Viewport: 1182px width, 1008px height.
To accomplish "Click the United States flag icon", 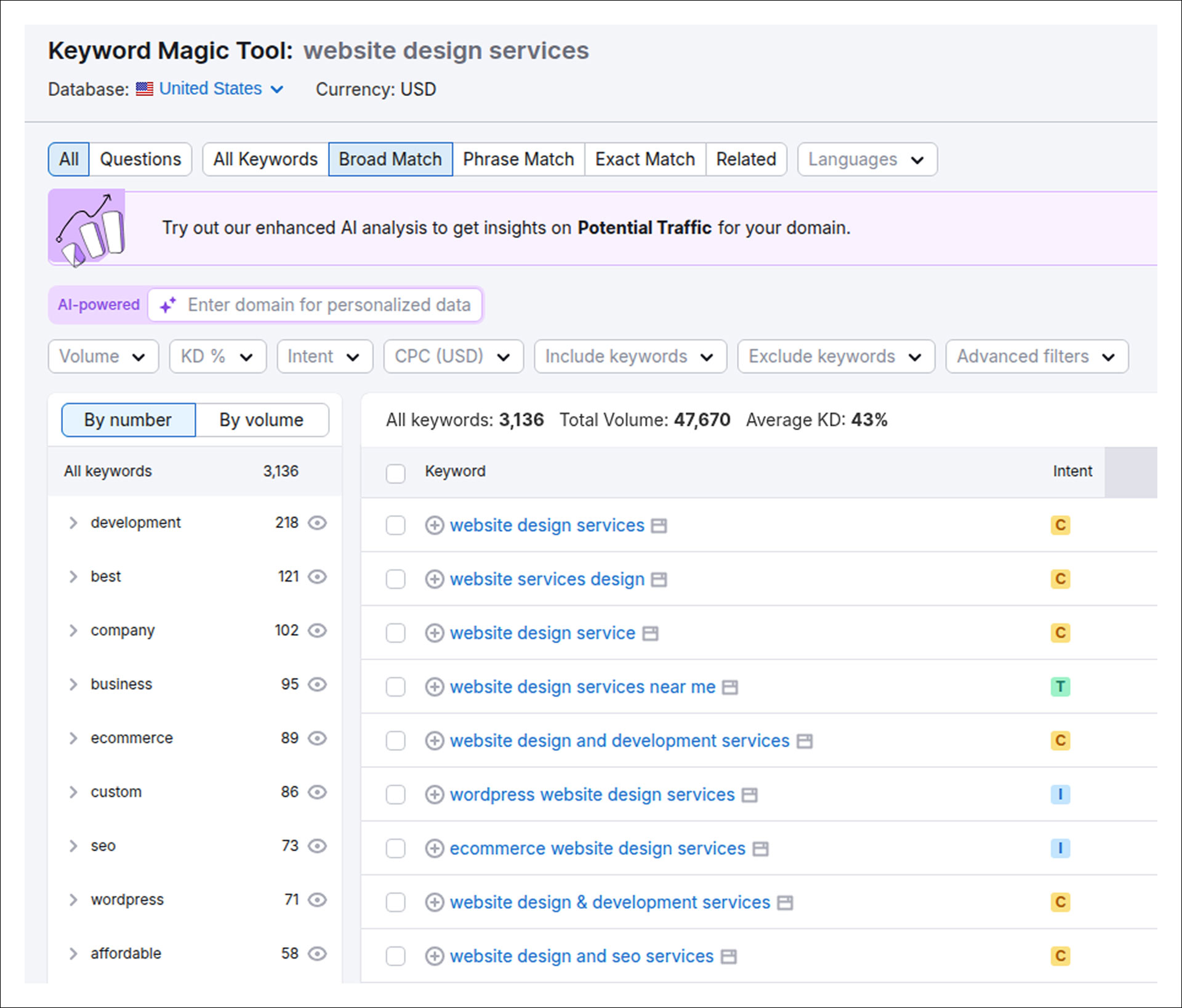I will tap(145, 89).
